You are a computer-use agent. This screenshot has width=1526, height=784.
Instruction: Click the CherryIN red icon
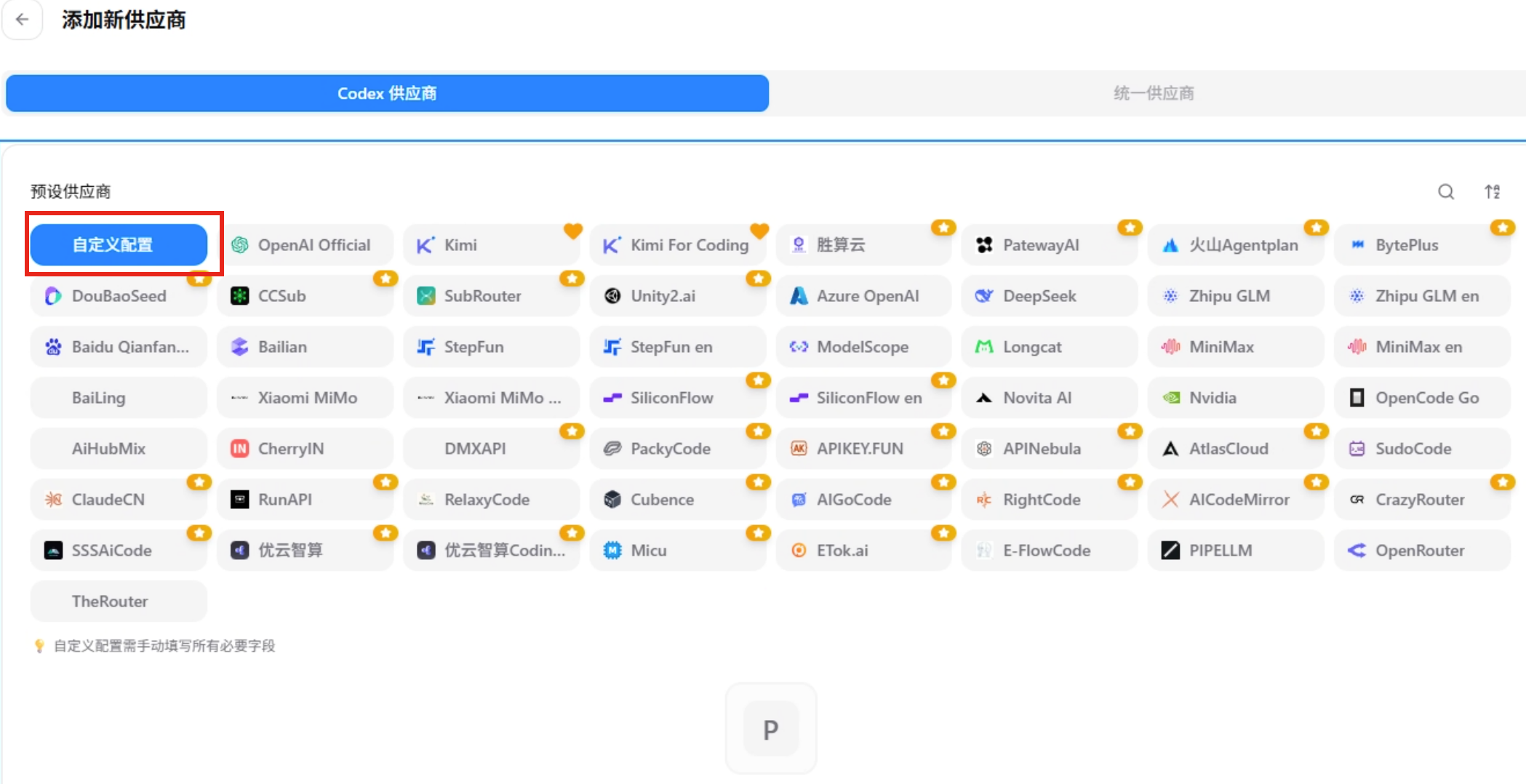click(239, 449)
